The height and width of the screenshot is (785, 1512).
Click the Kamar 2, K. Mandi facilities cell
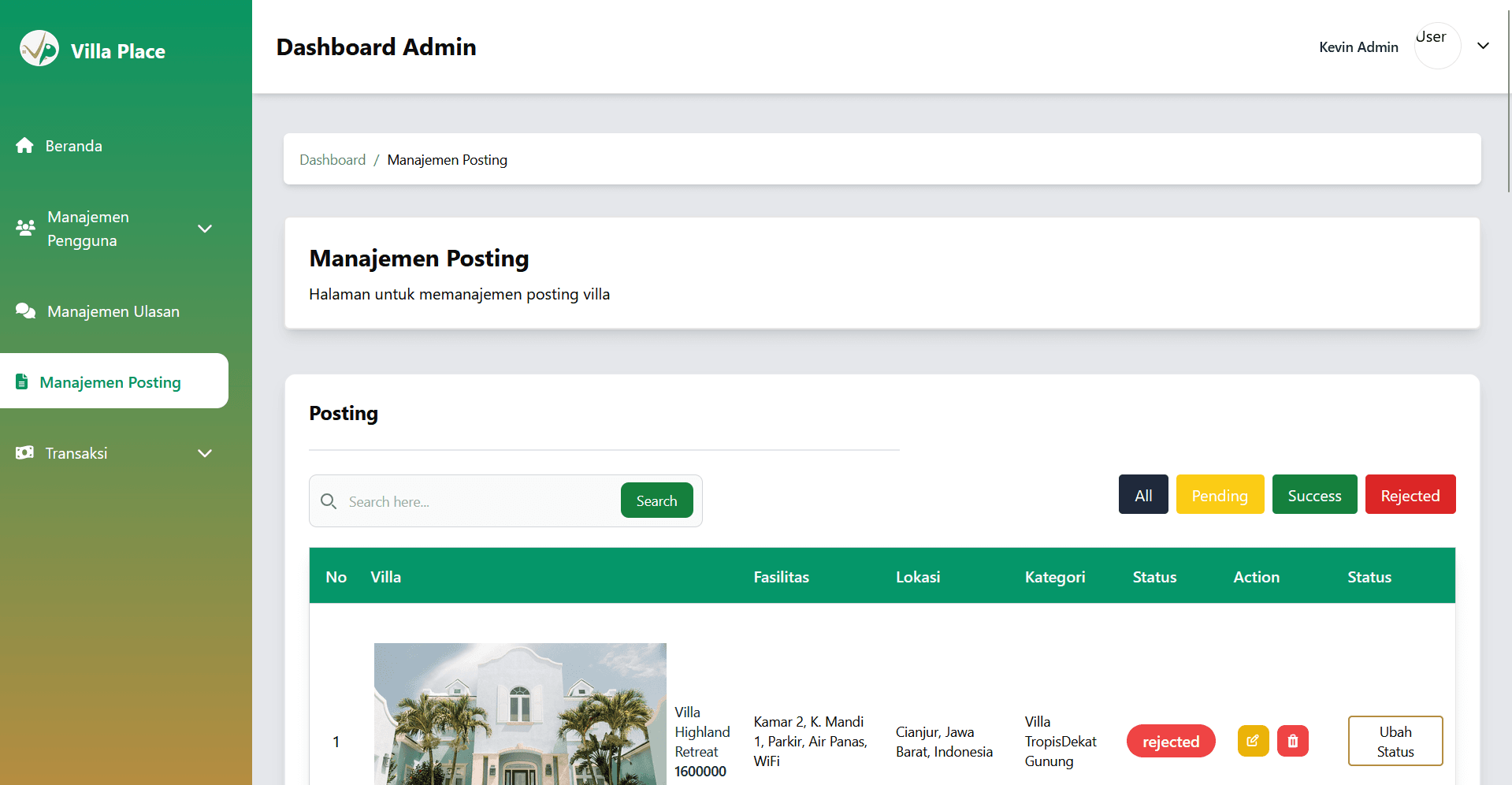(810, 742)
